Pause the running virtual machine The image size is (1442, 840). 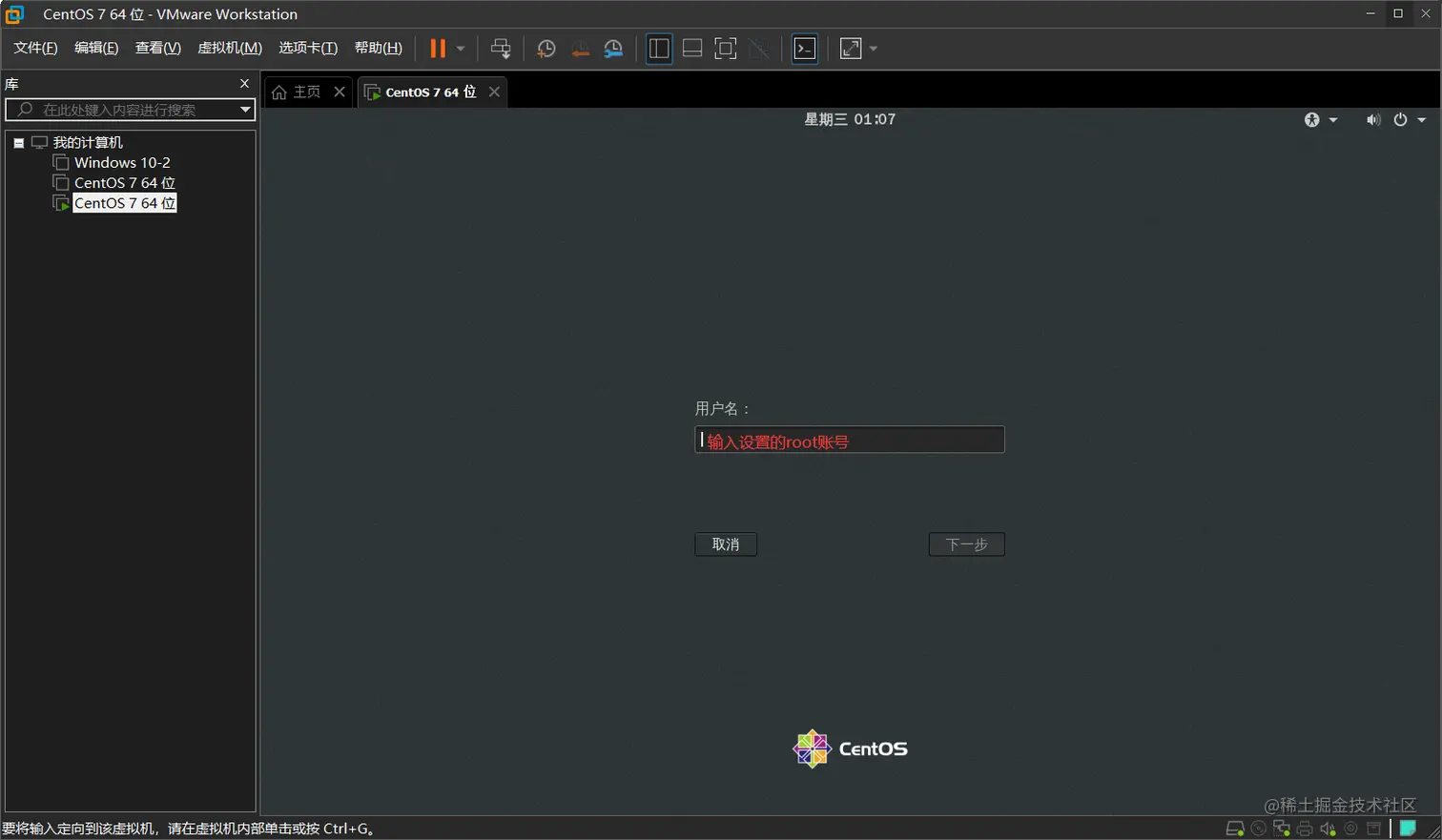coord(438,49)
